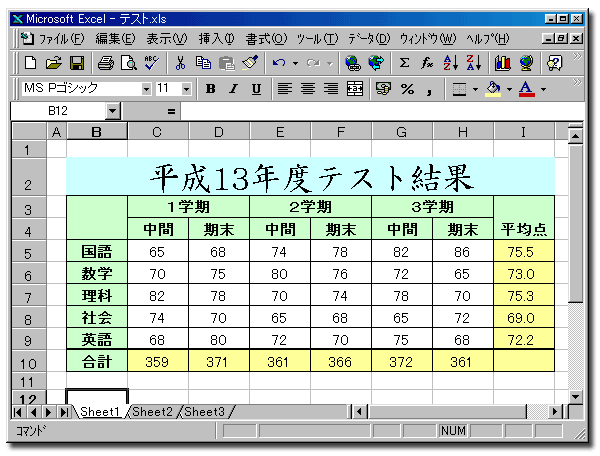This screenshot has width=600, height=456.
Task: Open the 書式(O) menu
Action: (266, 38)
